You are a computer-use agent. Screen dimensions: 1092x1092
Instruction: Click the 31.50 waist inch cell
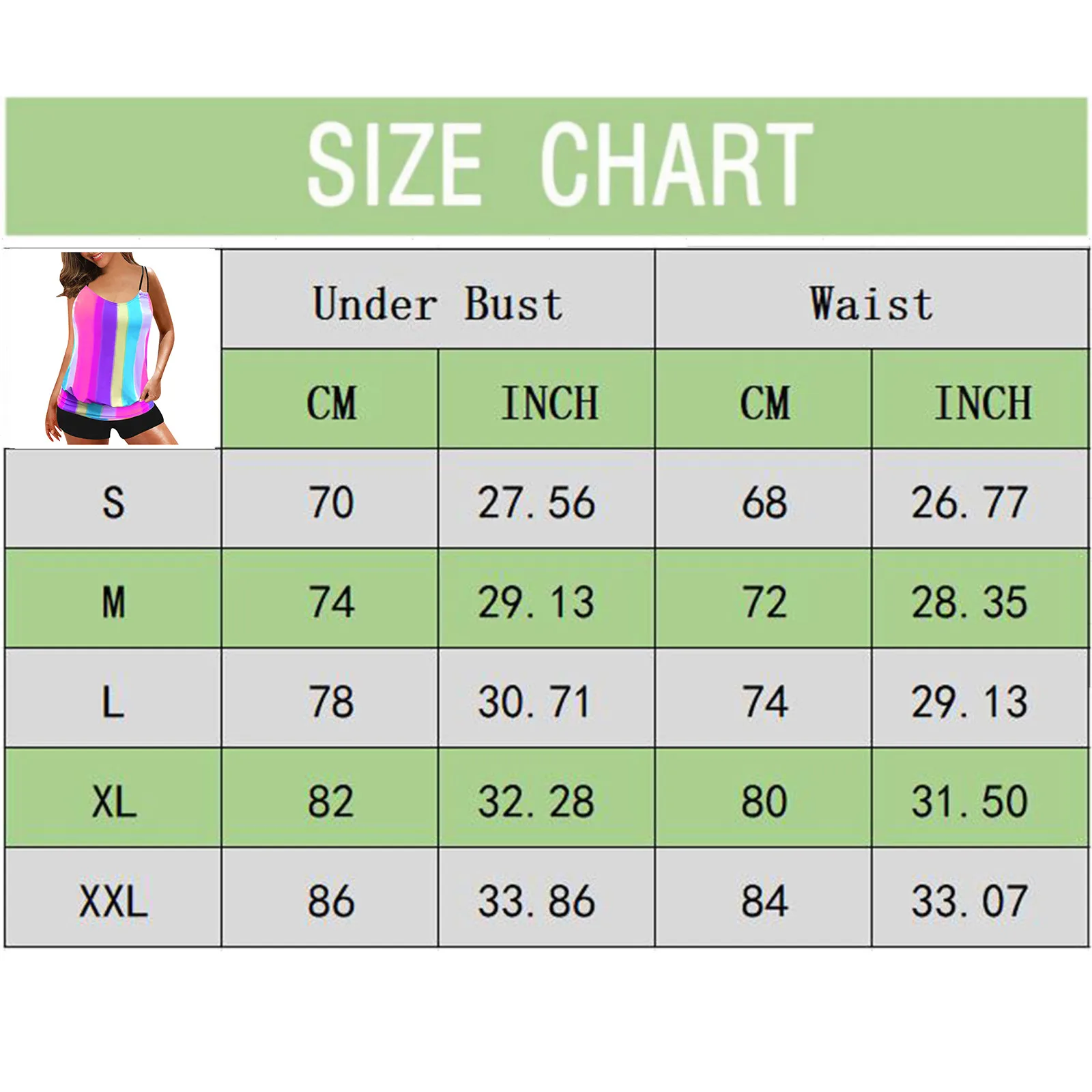coord(969,801)
